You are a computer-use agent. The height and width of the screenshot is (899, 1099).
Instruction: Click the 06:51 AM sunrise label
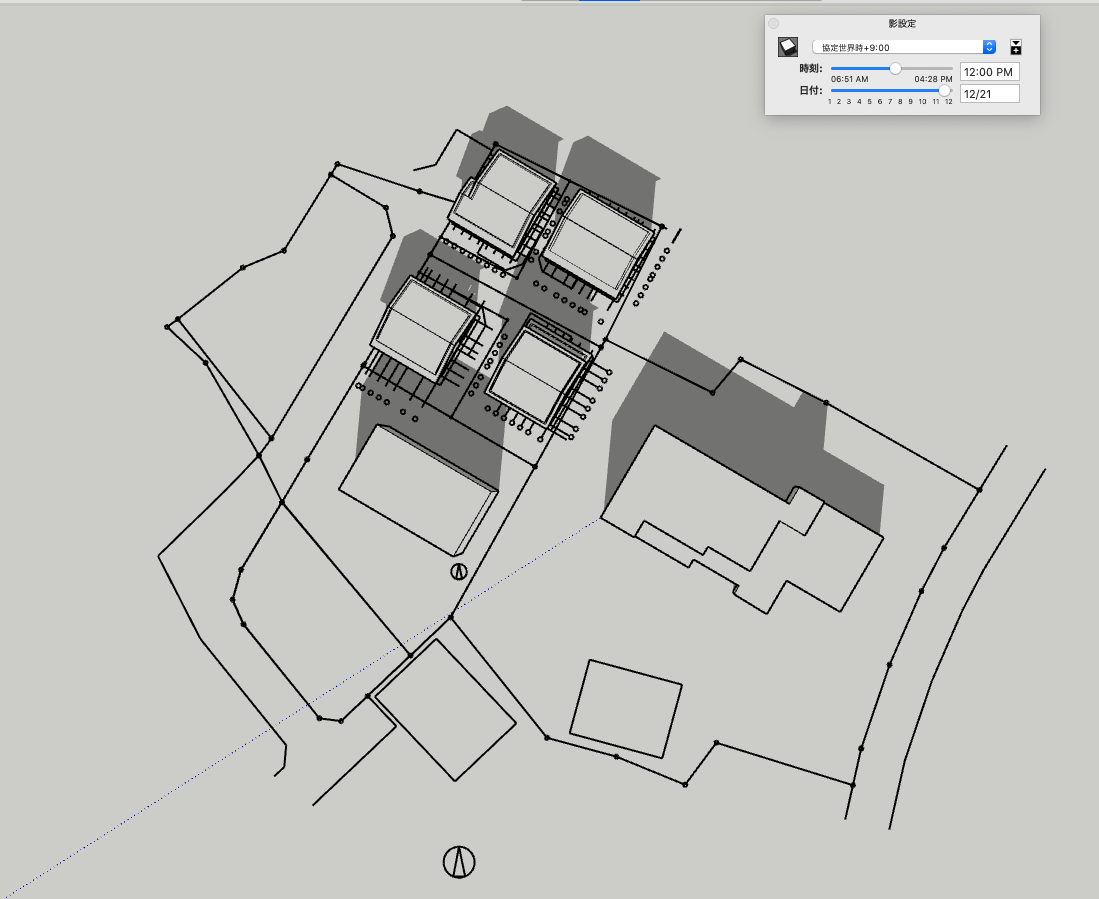click(x=849, y=79)
